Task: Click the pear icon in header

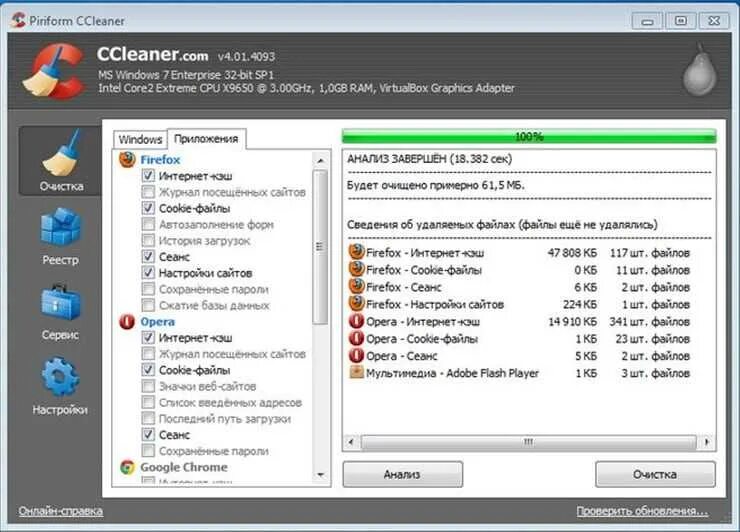Action: tap(699, 70)
